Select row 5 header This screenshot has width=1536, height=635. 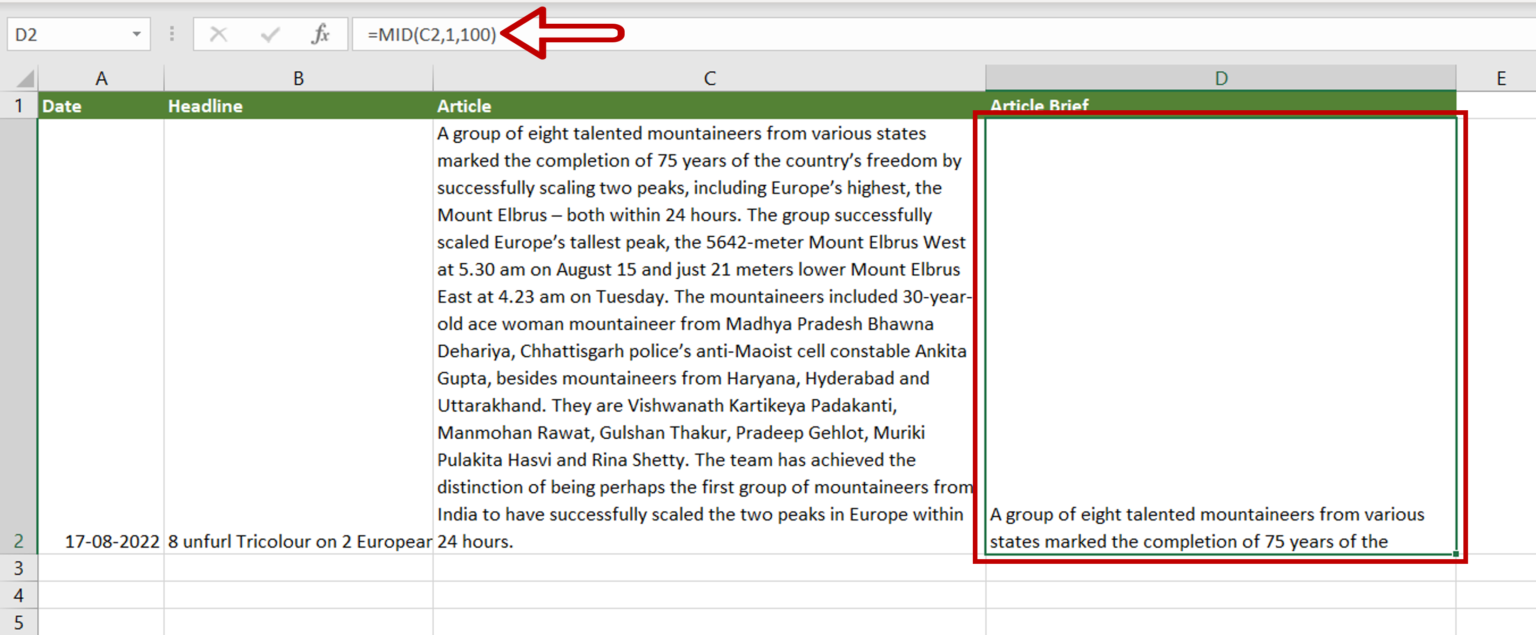point(18,622)
